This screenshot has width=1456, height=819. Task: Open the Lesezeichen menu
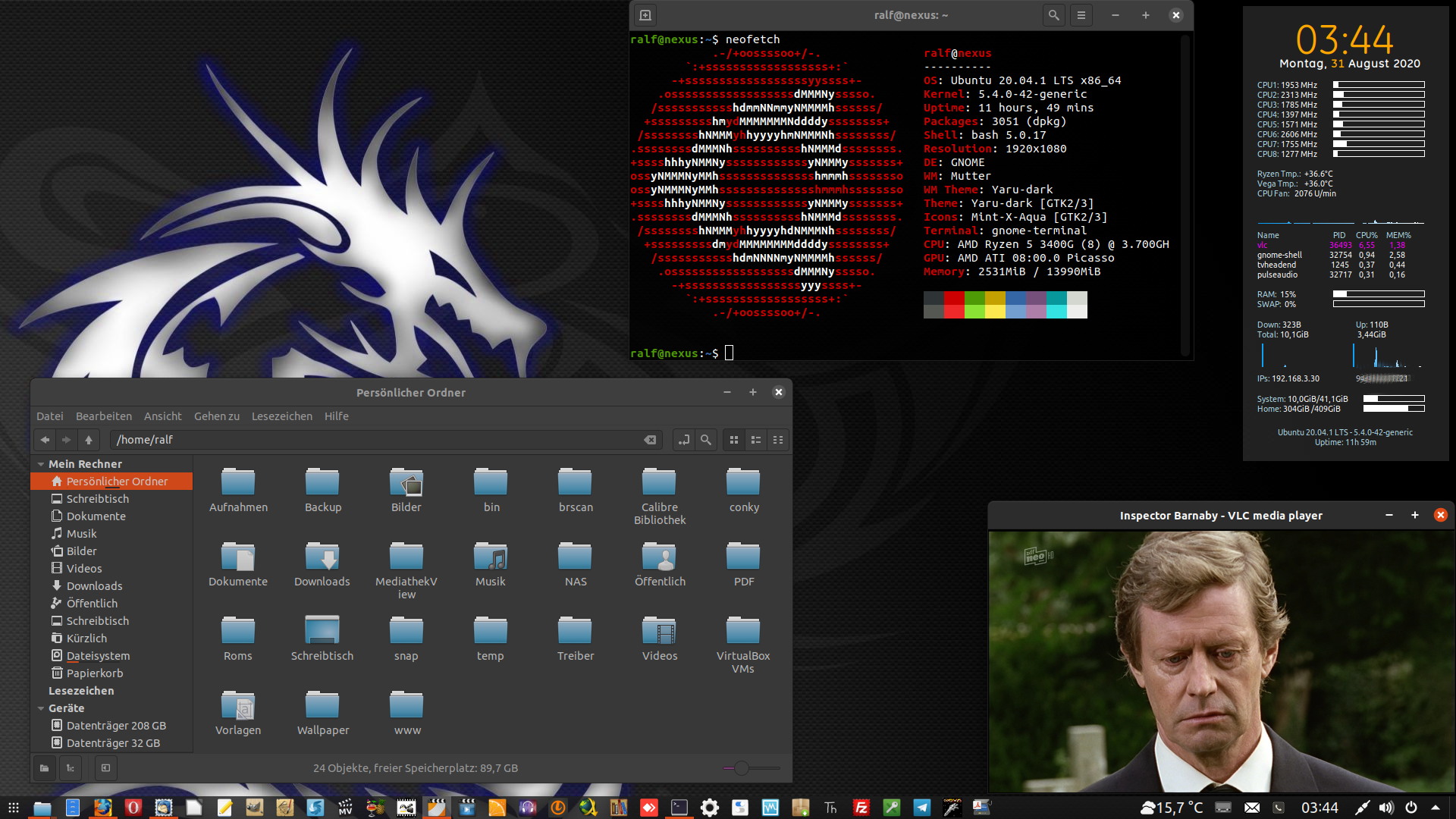(x=281, y=416)
